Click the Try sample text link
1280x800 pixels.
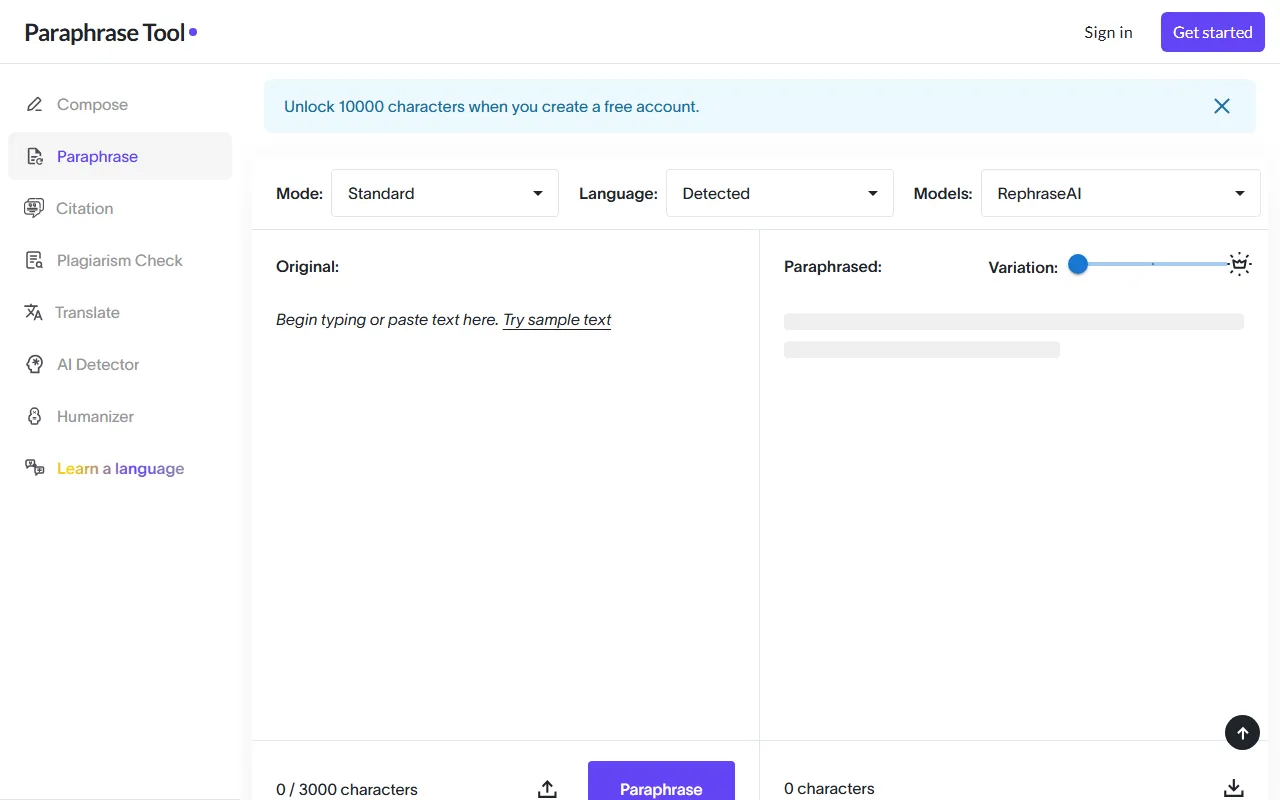[x=556, y=319]
